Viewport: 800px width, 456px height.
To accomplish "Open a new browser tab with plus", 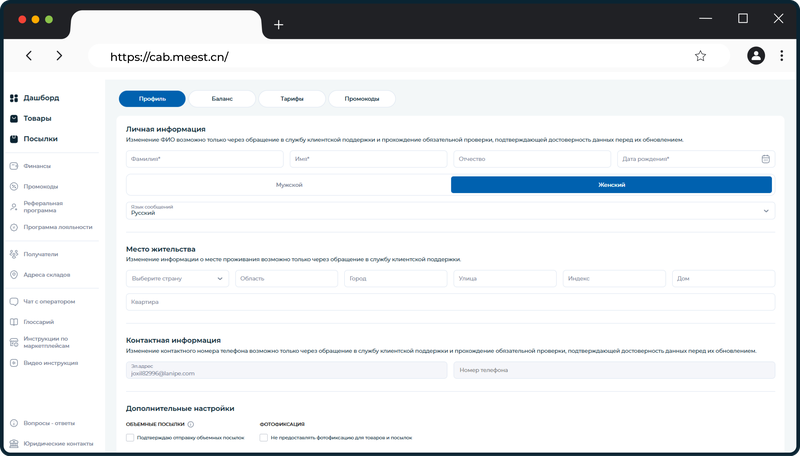I will point(278,24).
